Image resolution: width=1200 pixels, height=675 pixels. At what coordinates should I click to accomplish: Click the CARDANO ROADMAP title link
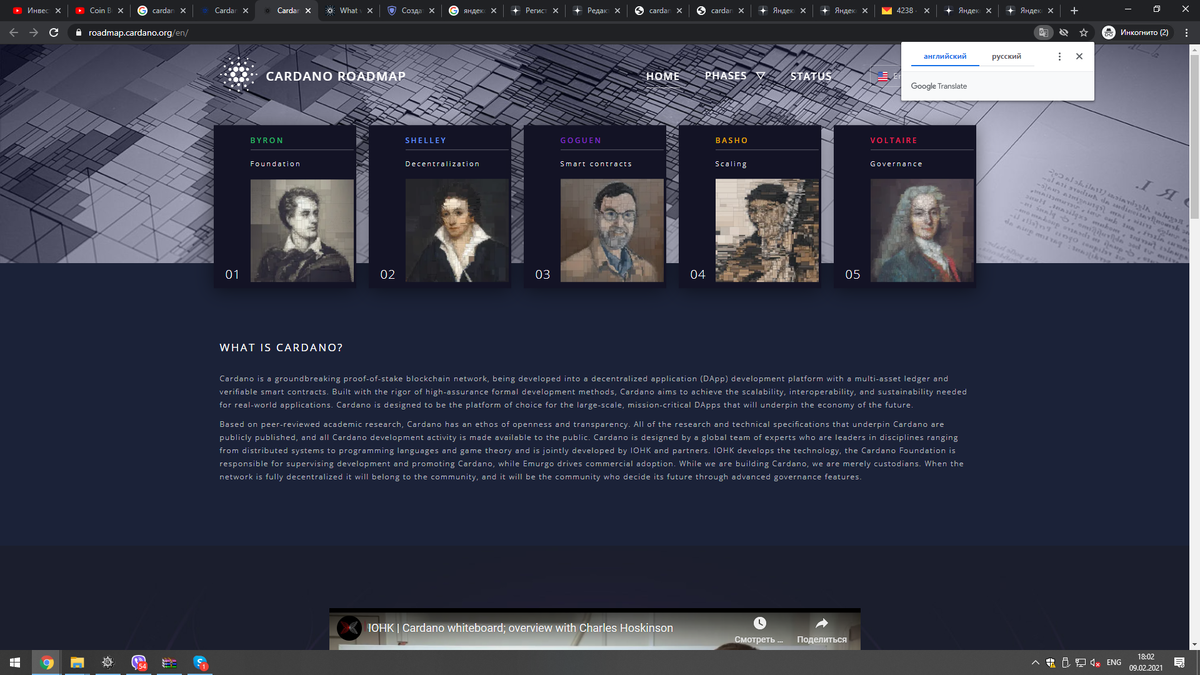click(x=335, y=76)
